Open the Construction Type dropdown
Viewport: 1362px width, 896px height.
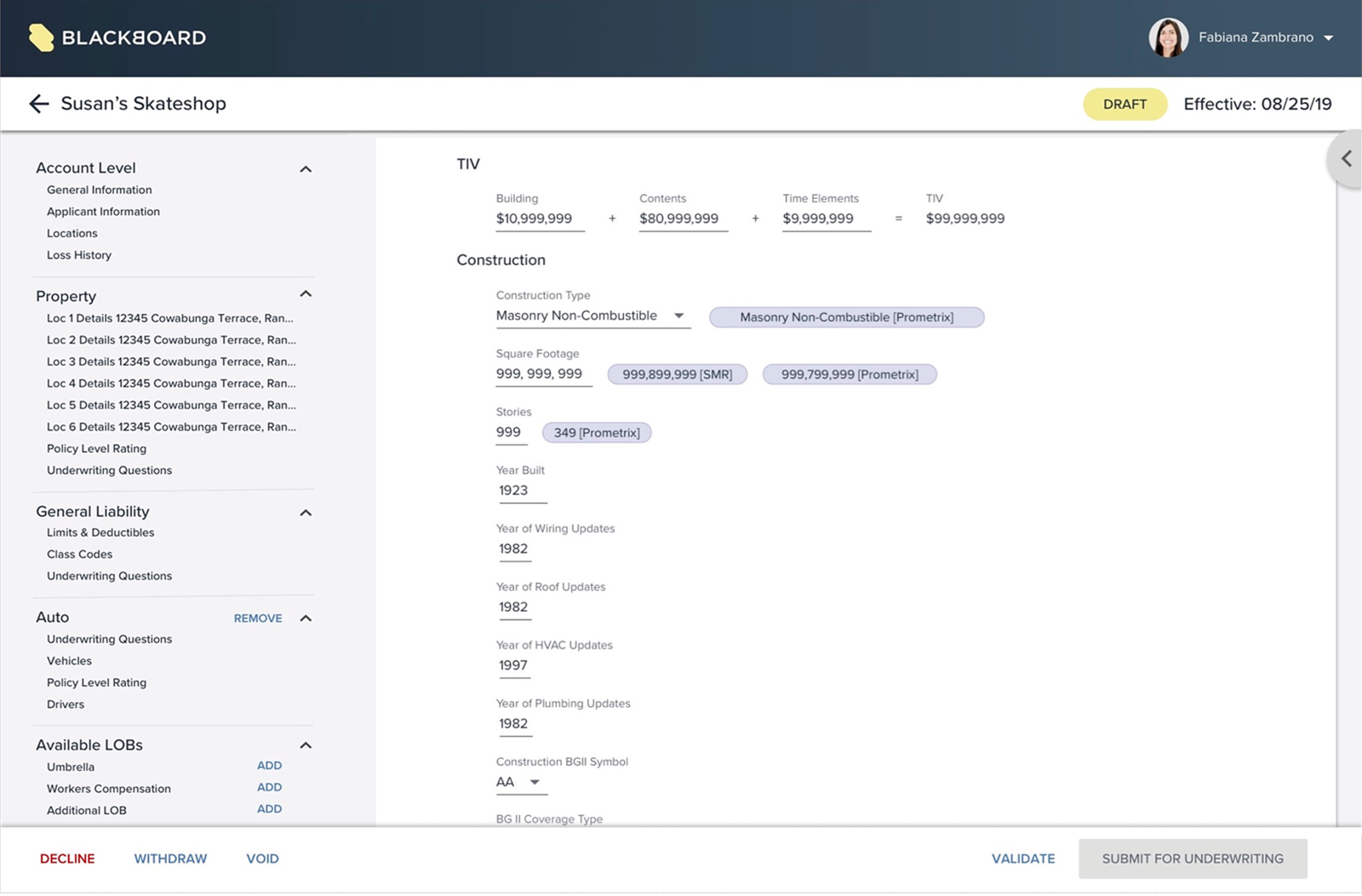coord(679,316)
